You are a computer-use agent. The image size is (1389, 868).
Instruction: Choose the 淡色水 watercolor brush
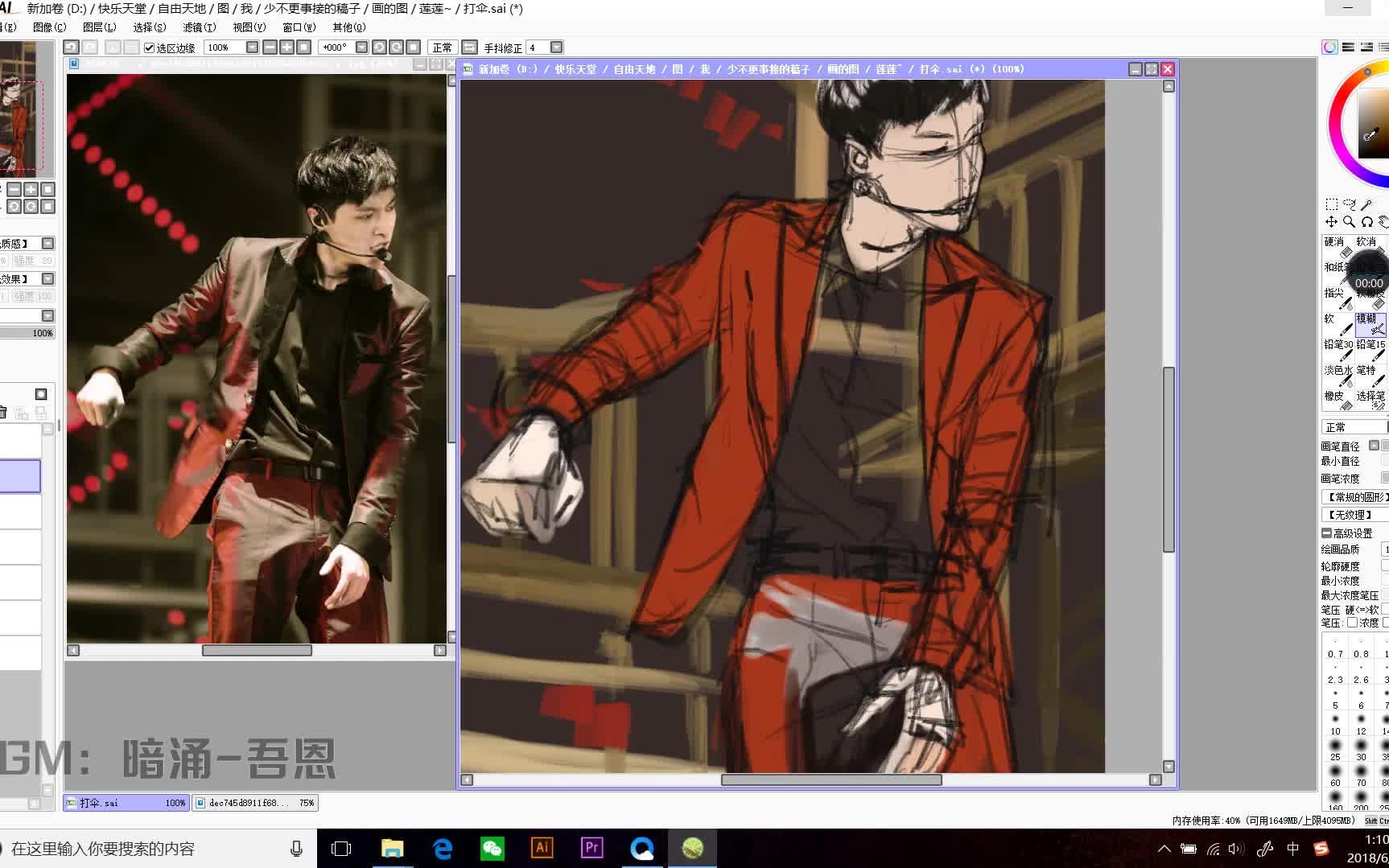point(1337,376)
